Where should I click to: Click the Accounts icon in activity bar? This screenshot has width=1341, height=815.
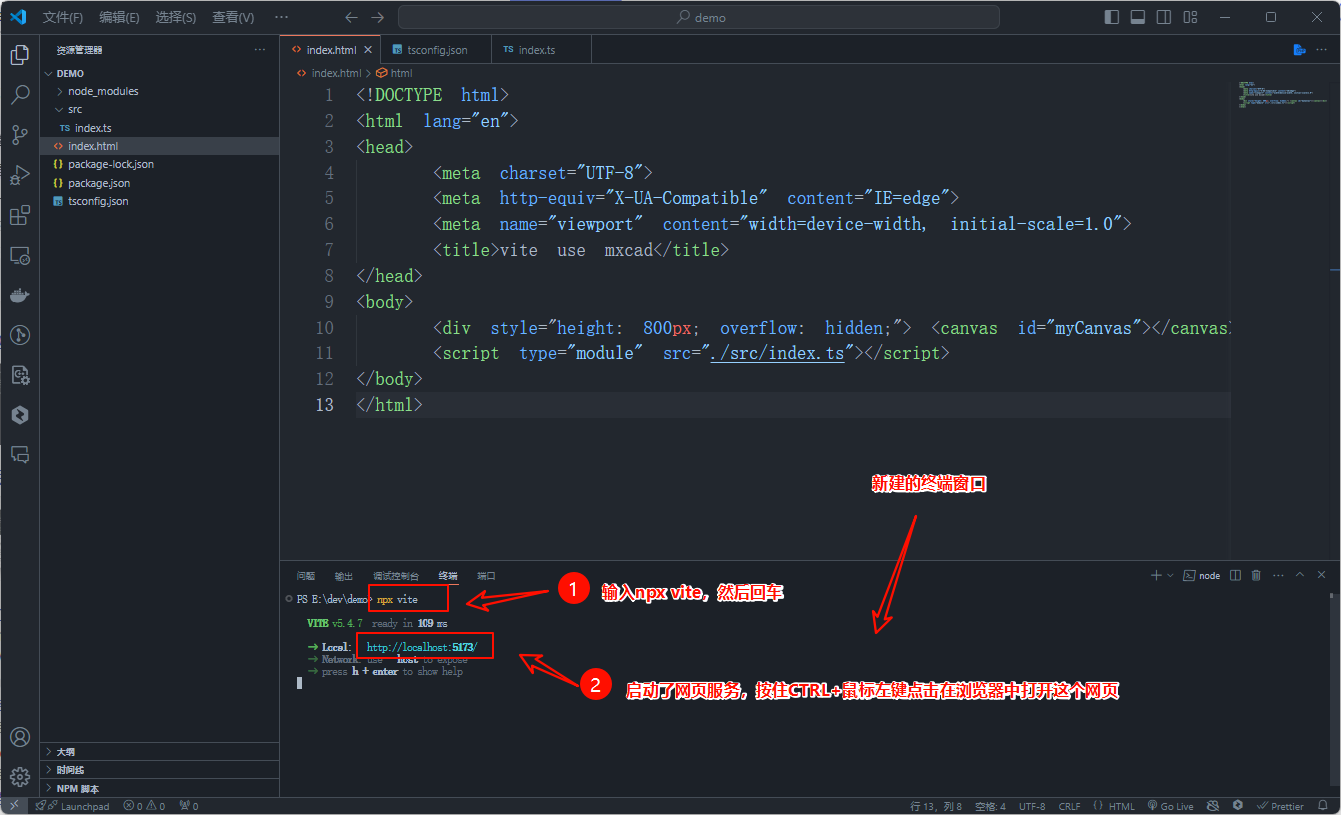pos(19,738)
